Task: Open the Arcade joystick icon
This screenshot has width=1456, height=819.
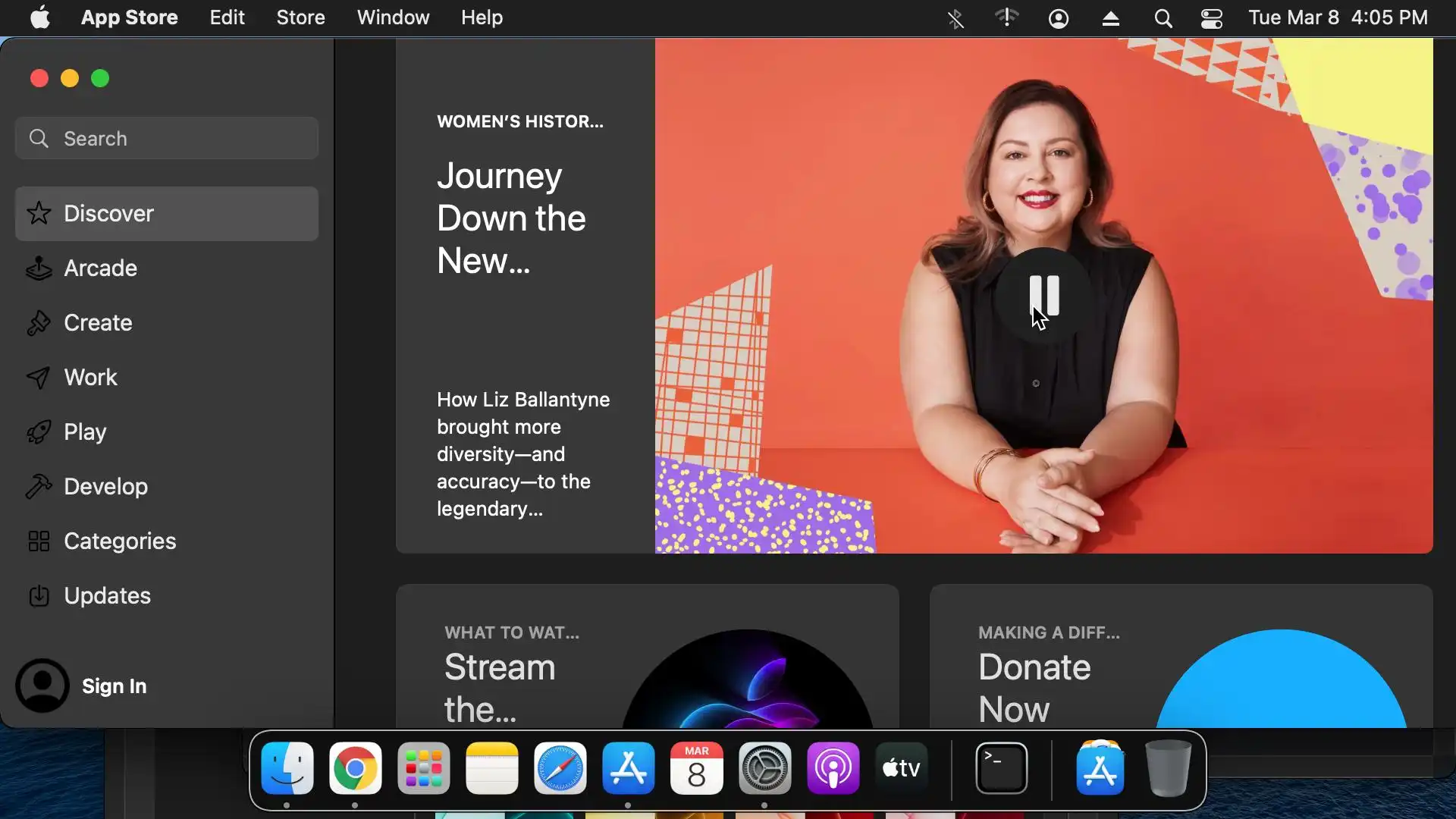Action: (x=39, y=268)
